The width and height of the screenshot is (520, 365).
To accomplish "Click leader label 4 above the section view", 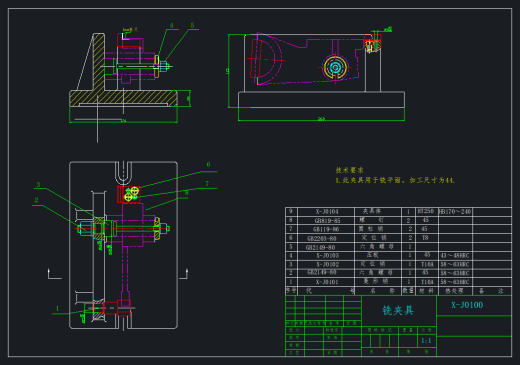I will 172,26.
